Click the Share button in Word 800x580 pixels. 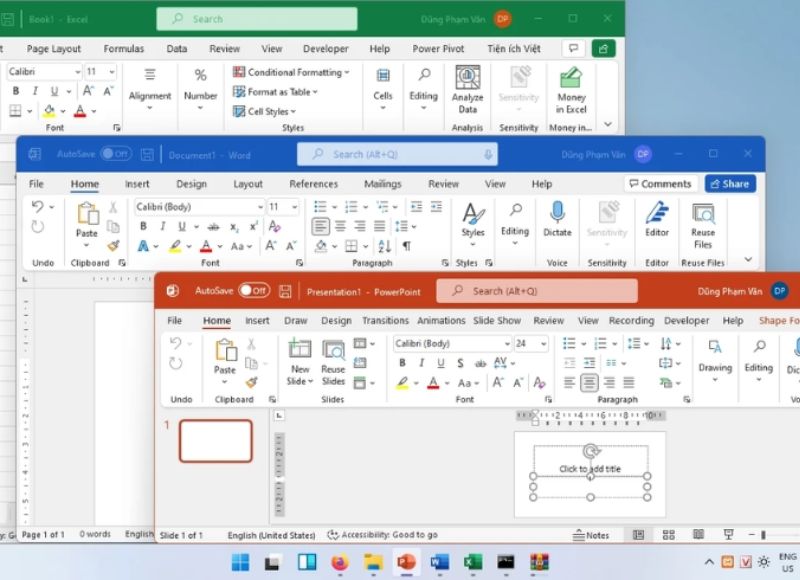click(x=730, y=184)
